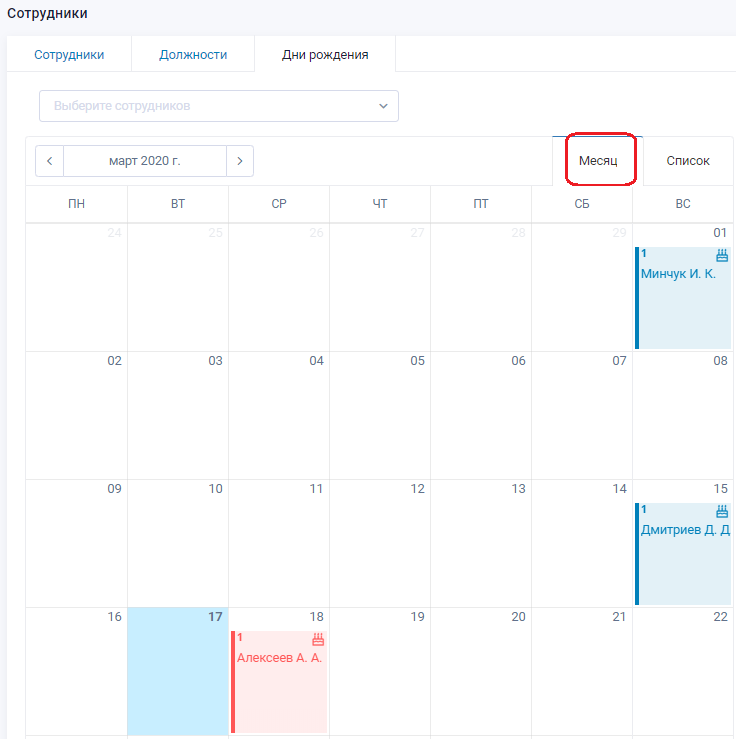The width and height of the screenshot is (736, 739).
Task: Select day 19 in calendar
Action: click(380, 671)
